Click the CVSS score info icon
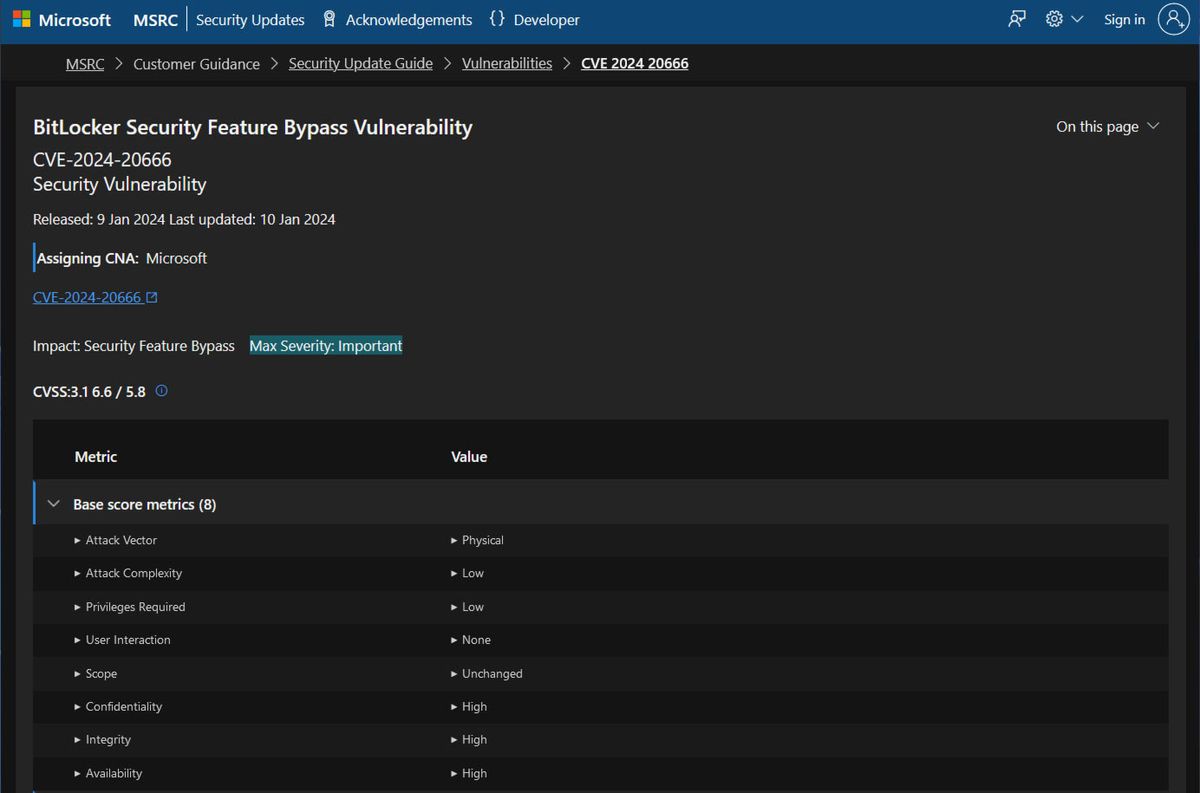Screen dimensions: 1200x793 161,390
